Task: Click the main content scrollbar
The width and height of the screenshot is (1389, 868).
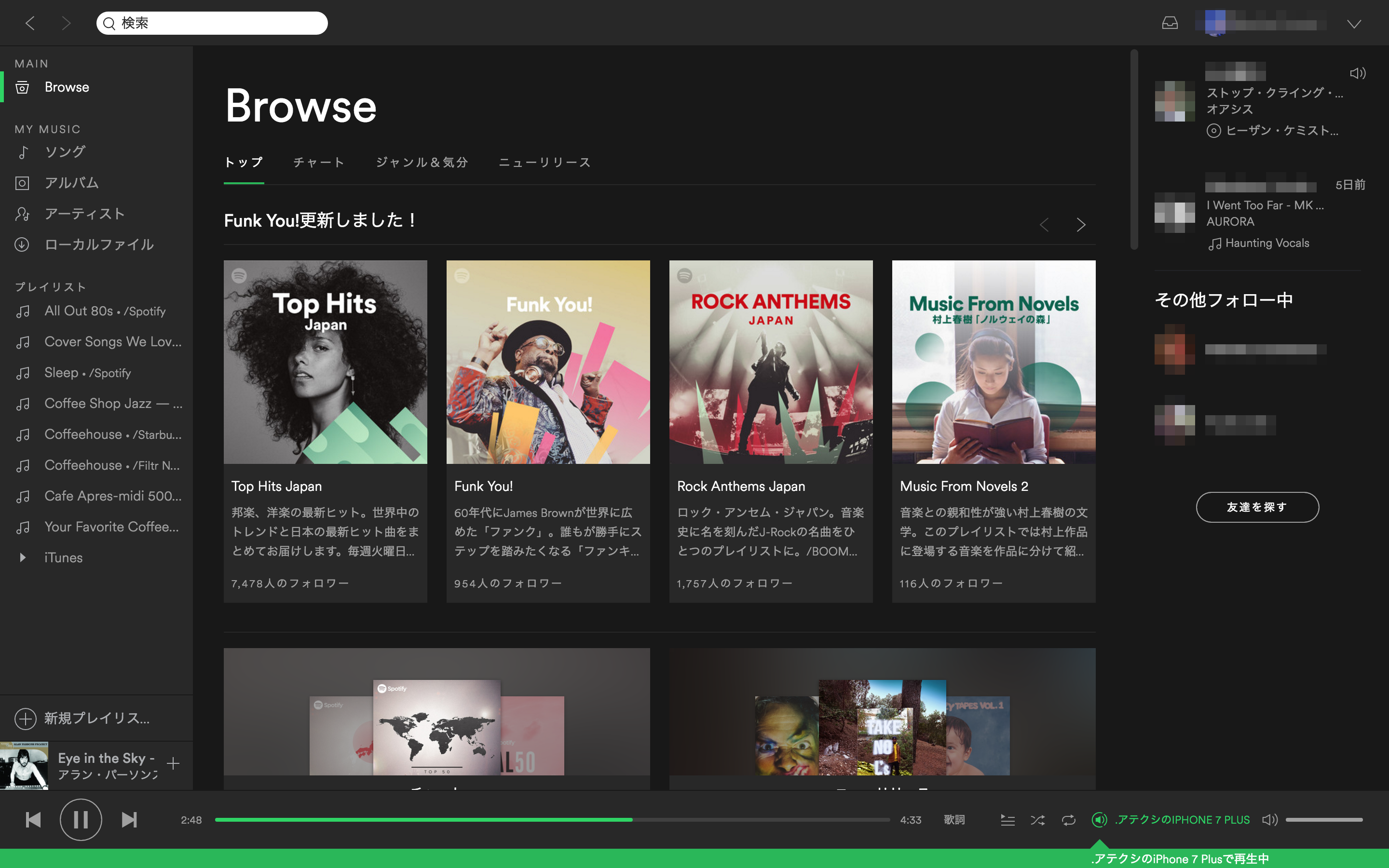Action: pos(1134,149)
